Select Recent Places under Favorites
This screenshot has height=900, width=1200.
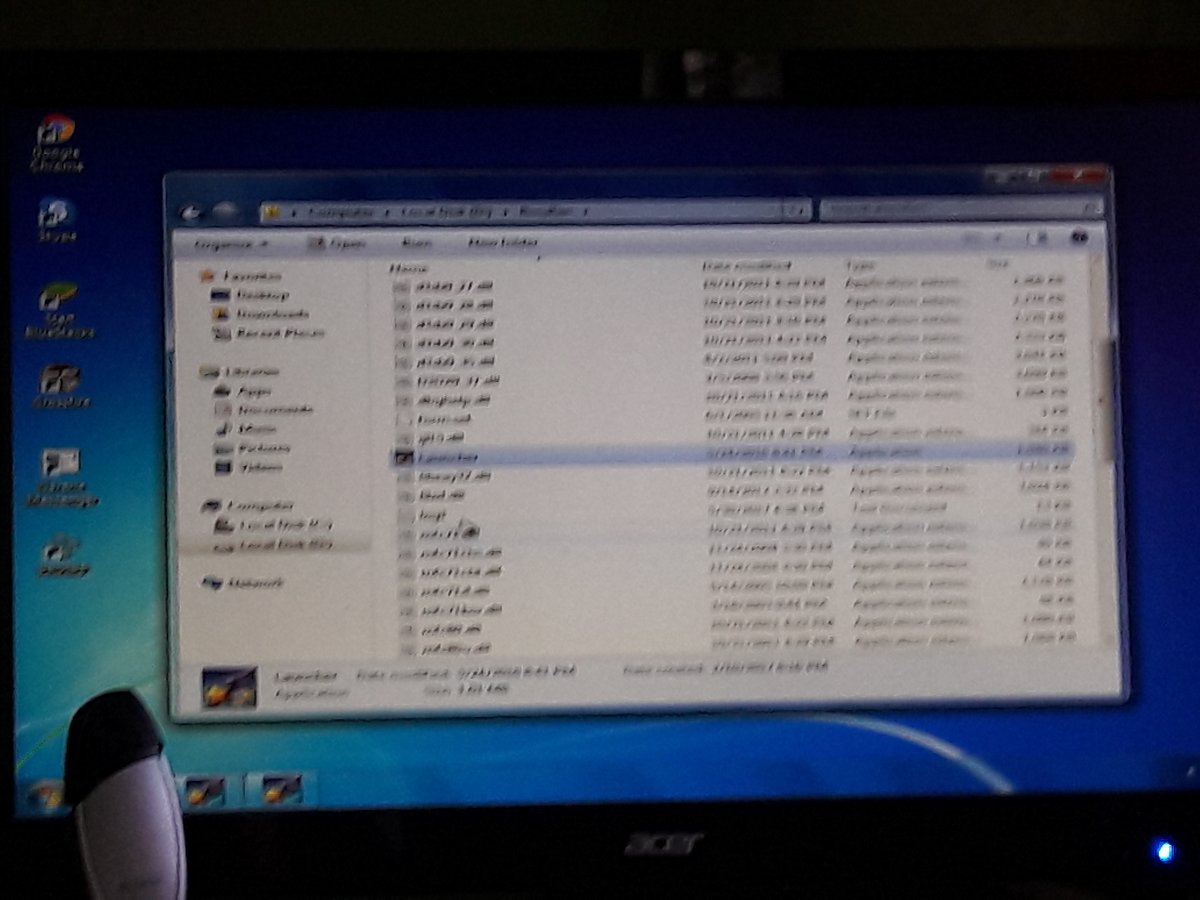[268, 333]
